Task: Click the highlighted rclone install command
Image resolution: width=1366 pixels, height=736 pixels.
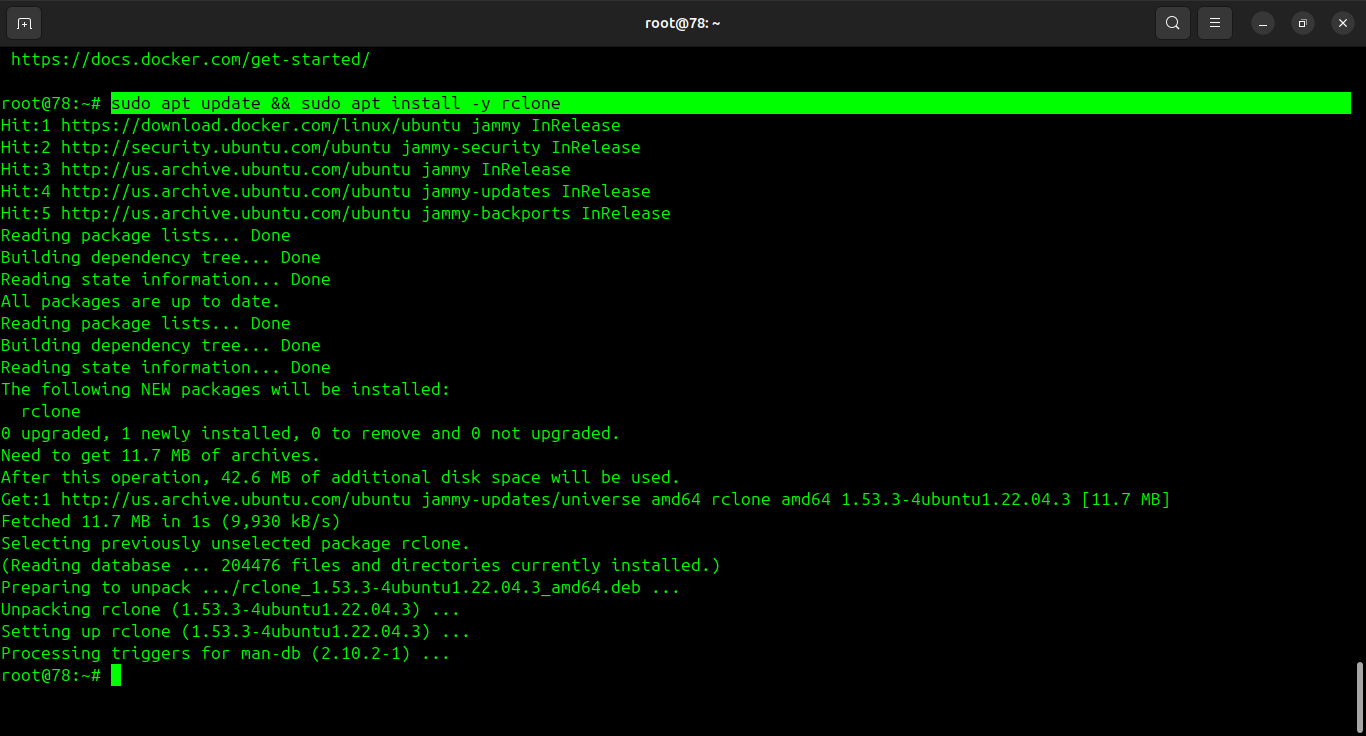Action: pos(731,103)
